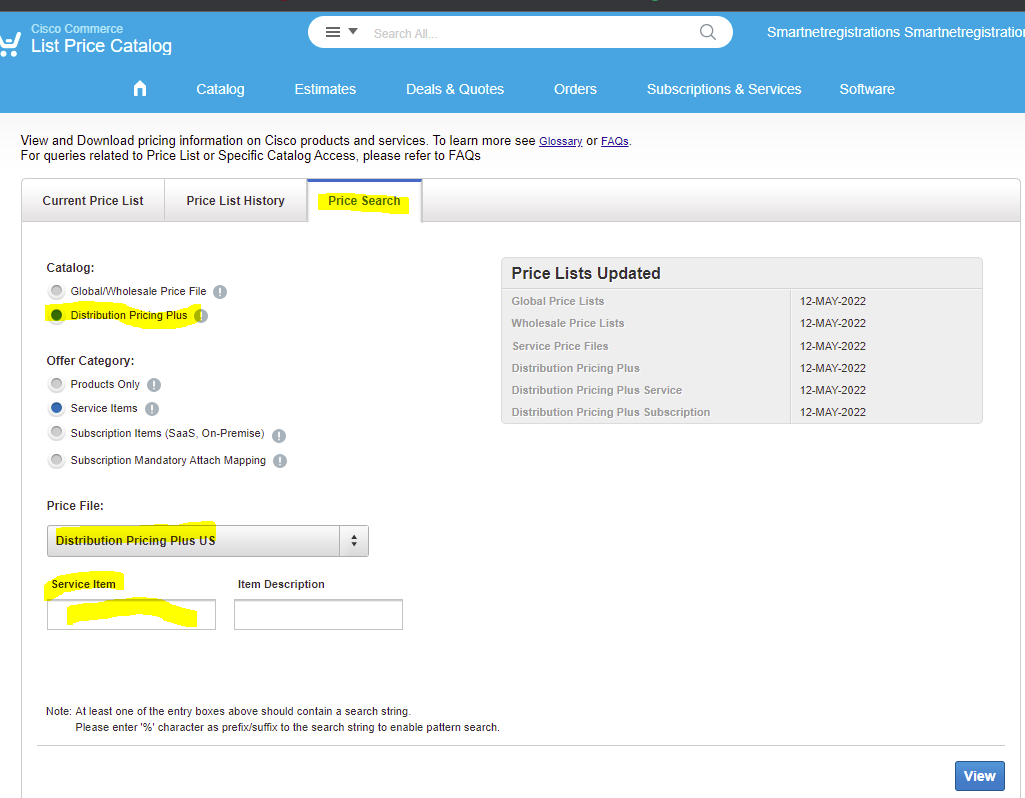This screenshot has width=1025, height=798.
Task: Click Wholesale Price Lists row label
Action: [567, 324]
